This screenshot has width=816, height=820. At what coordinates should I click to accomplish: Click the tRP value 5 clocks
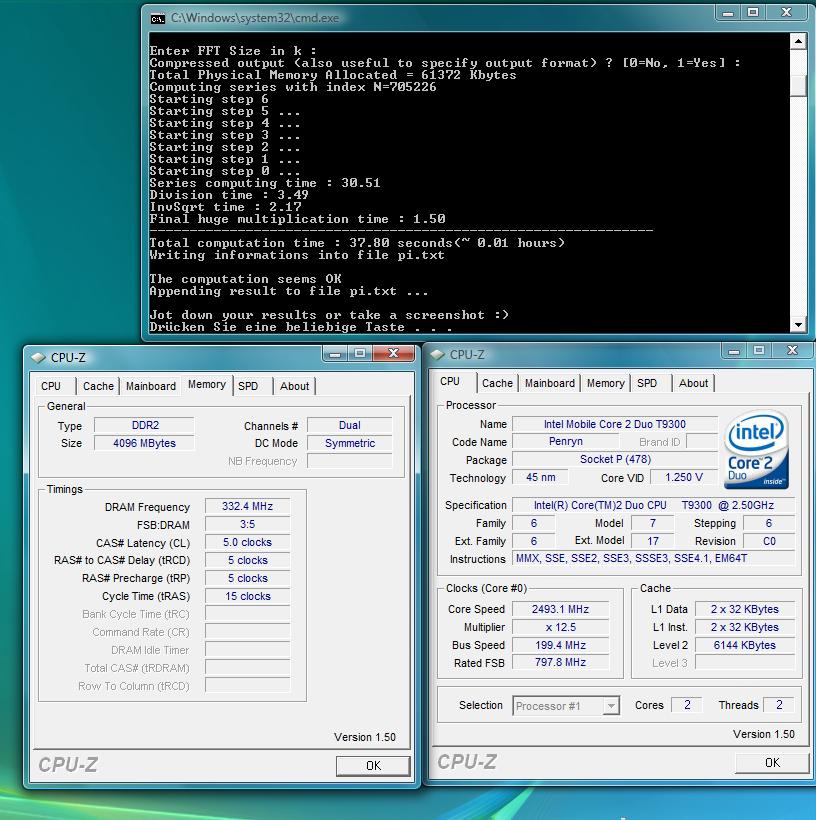[x=247, y=578]
